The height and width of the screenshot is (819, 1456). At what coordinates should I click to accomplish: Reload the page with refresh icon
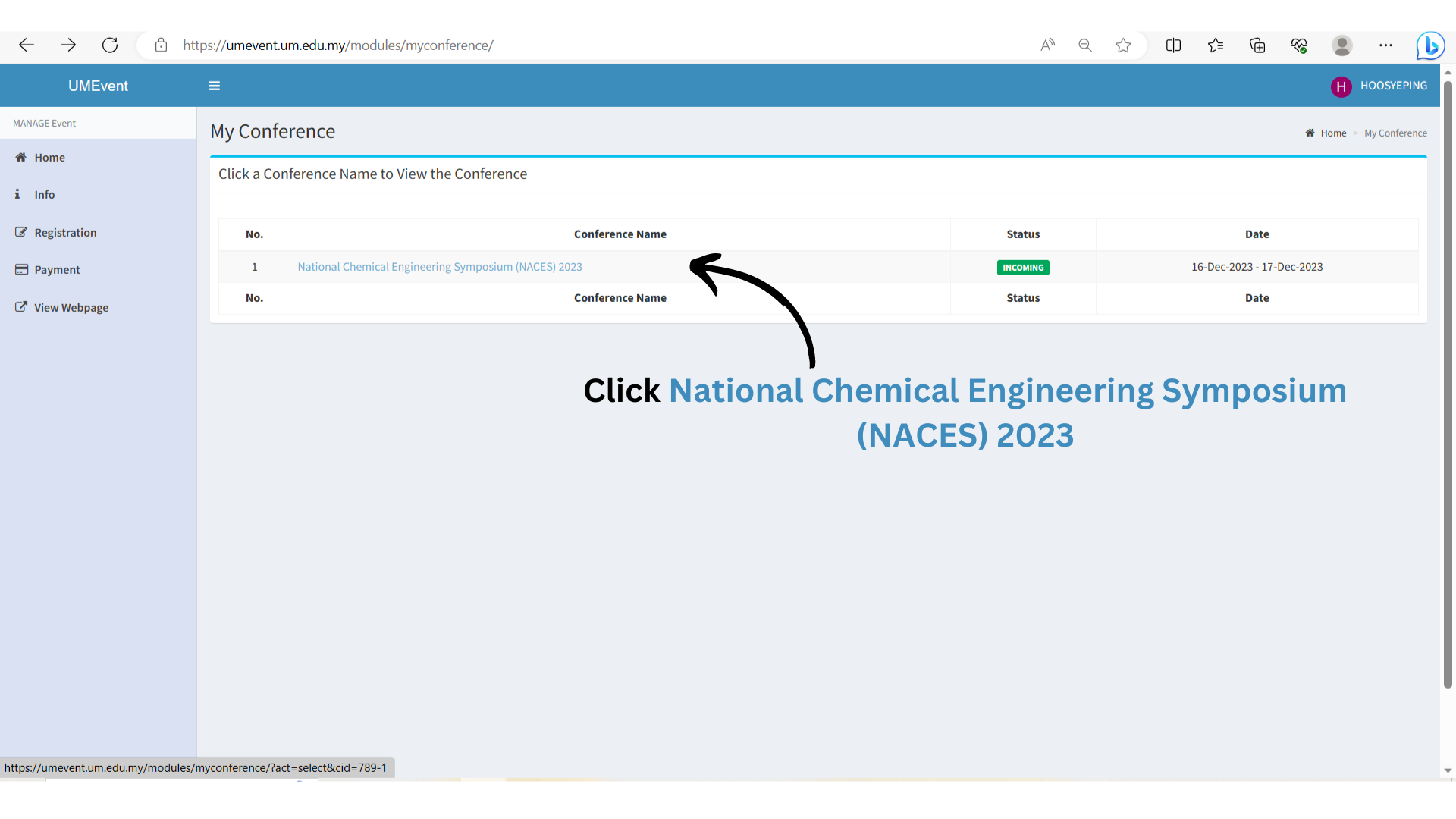click(x=110, y=45)
